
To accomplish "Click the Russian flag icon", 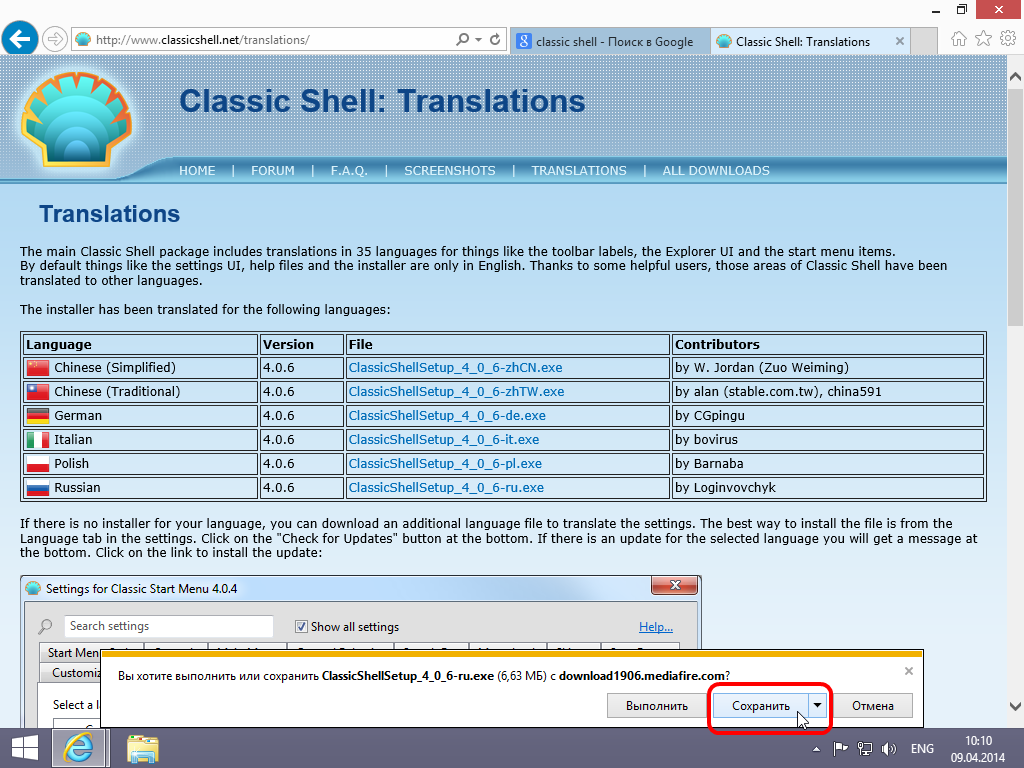I will (38, 488).
